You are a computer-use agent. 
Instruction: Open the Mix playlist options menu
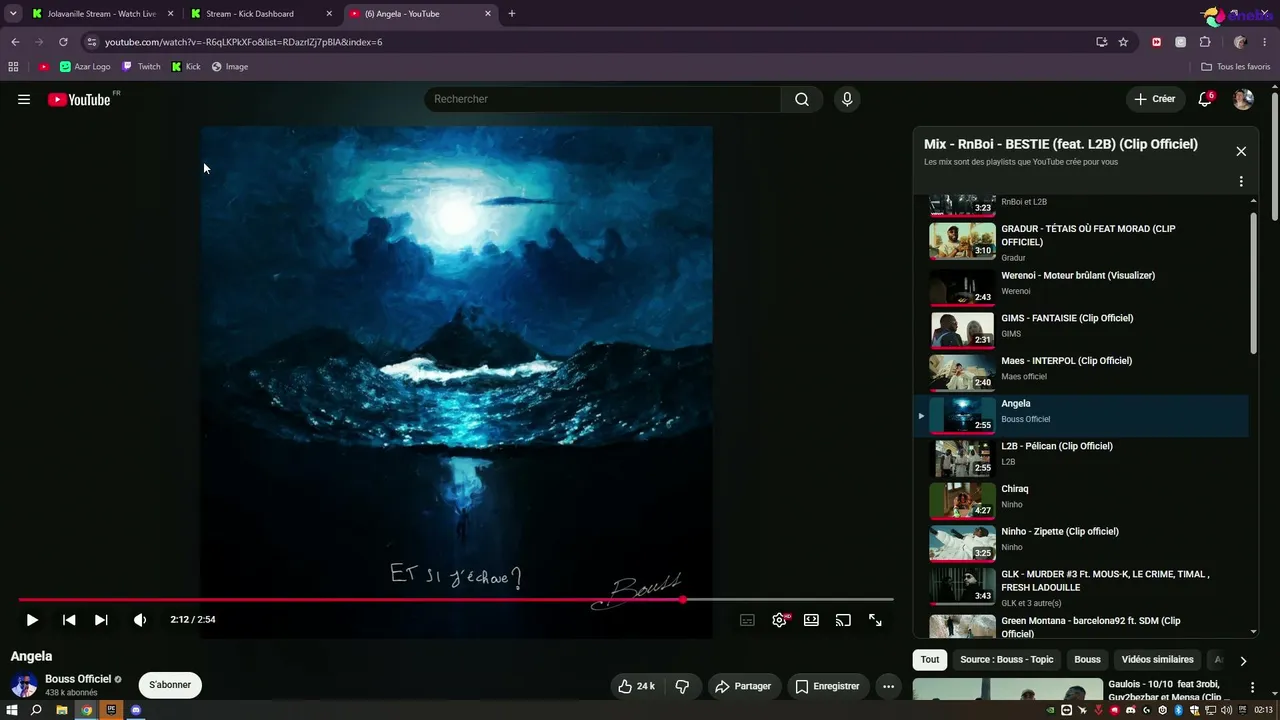pyautogui.click(x=1241, y=182)
